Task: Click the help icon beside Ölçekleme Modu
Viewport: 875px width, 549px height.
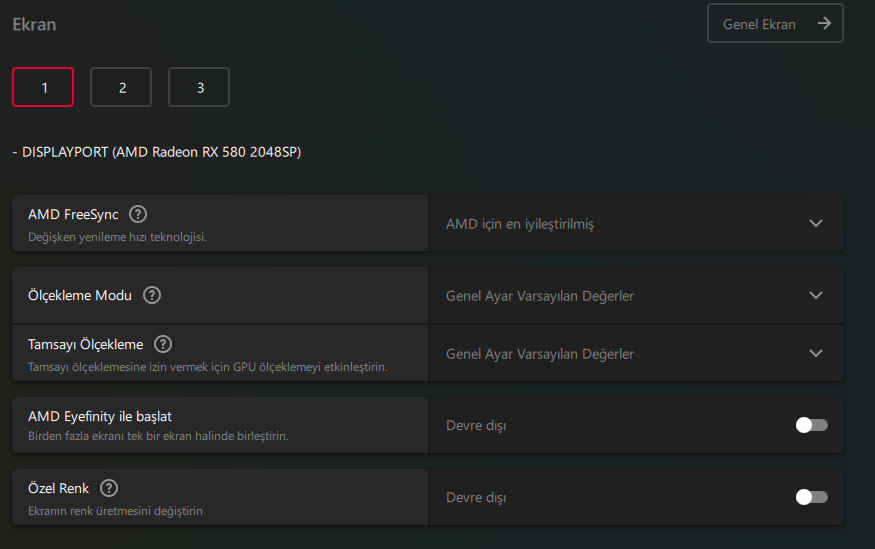Action: click(152, 295)
